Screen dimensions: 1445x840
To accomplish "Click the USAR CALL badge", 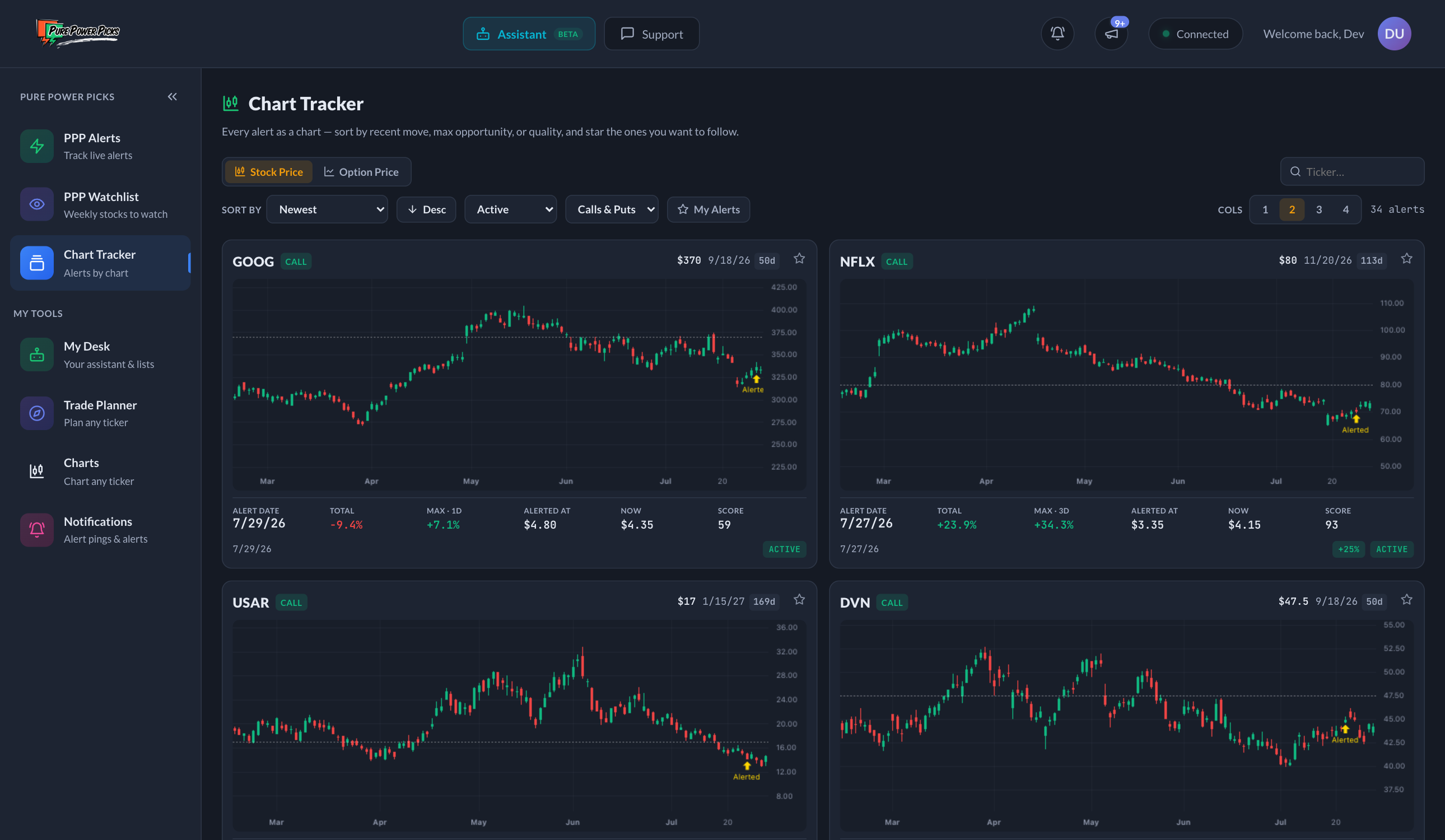I will pyautogui.click(x=291, y=603).
